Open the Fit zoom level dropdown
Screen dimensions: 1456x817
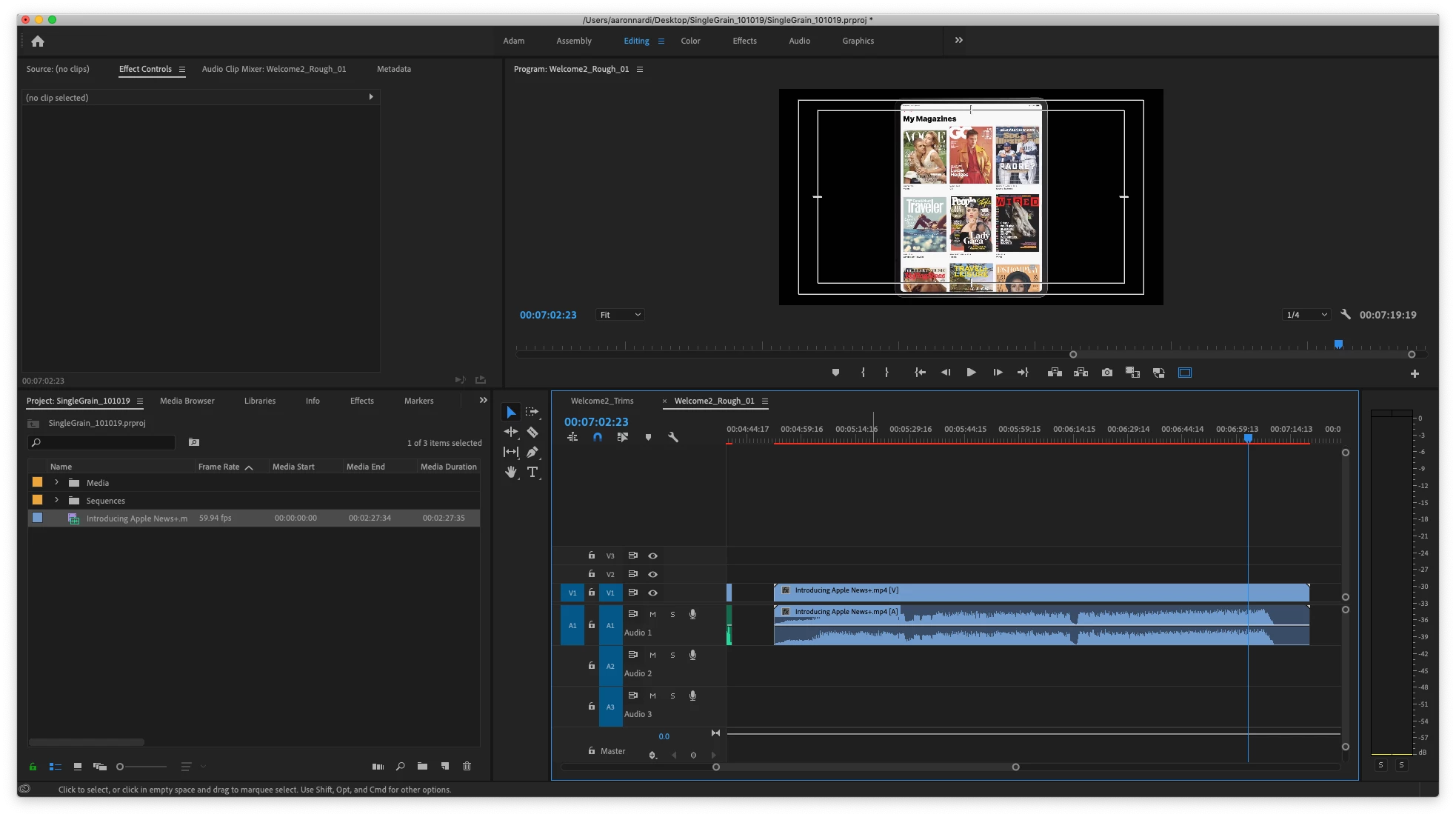tap(620, 315)
